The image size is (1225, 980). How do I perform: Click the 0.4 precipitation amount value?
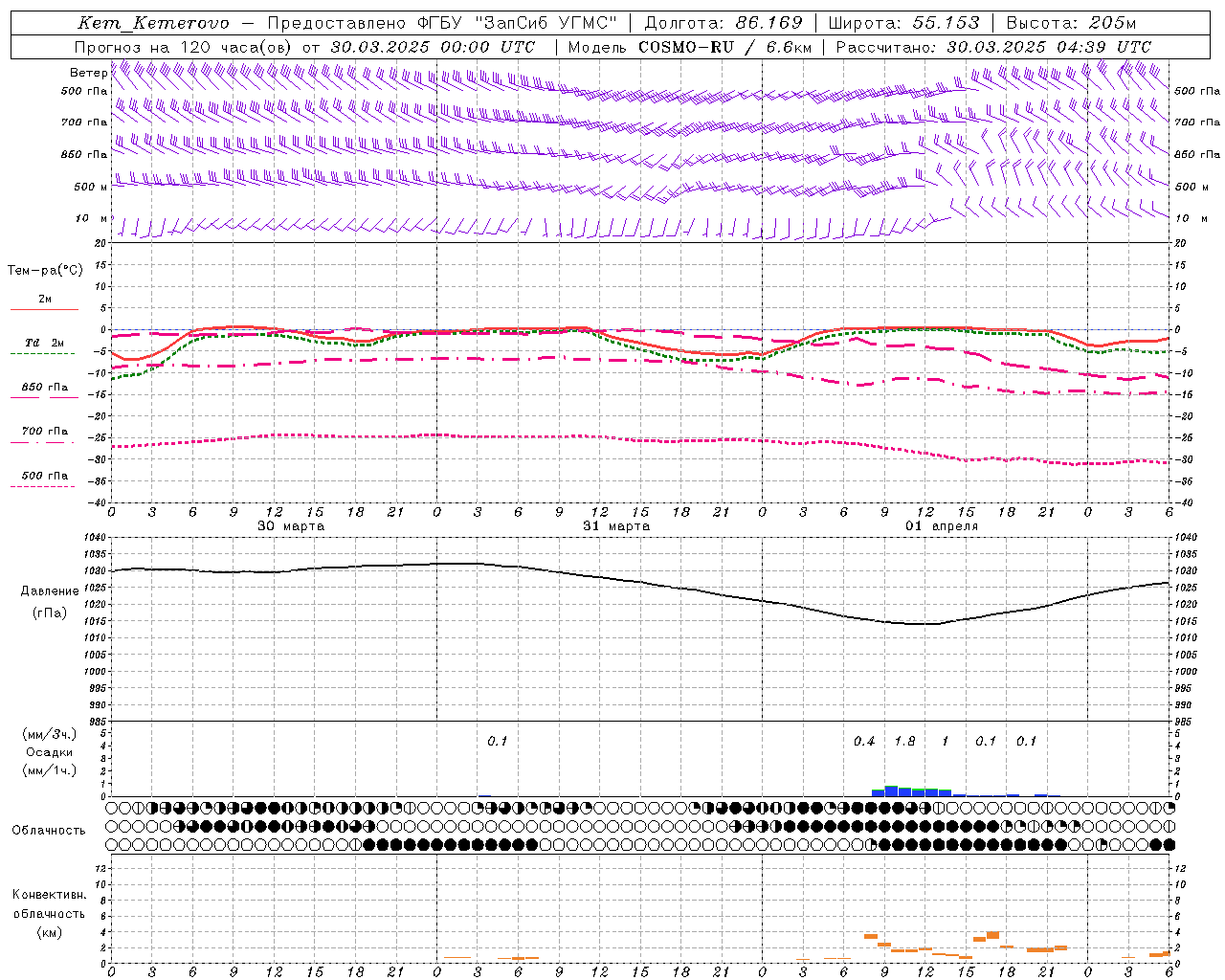click(x=864, y=741)
